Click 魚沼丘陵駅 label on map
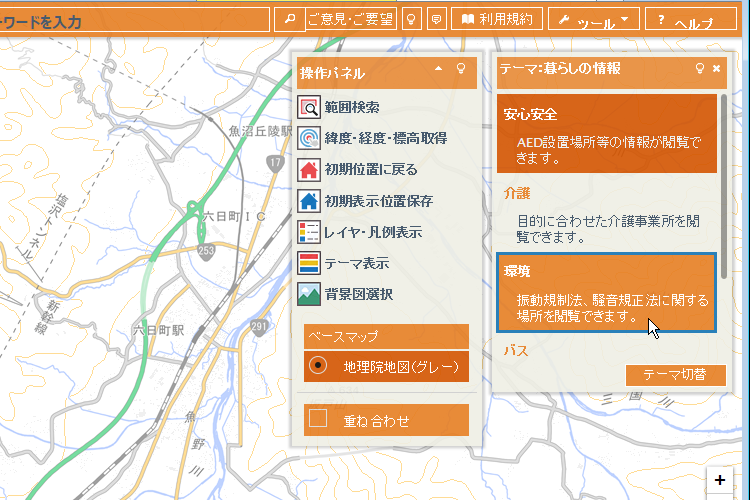 point(261,131)
